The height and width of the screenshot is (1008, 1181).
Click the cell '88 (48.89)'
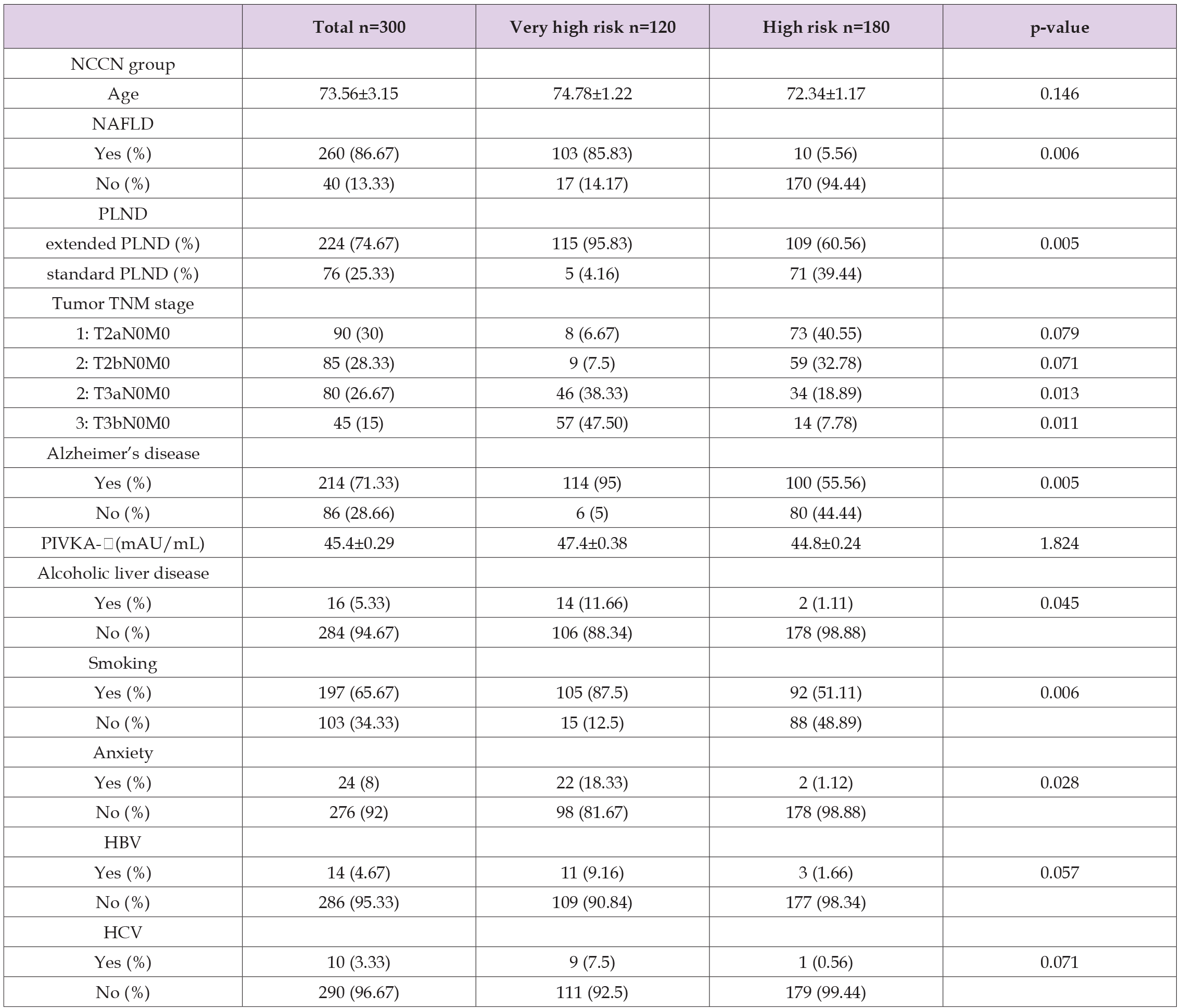click(826, 722)
